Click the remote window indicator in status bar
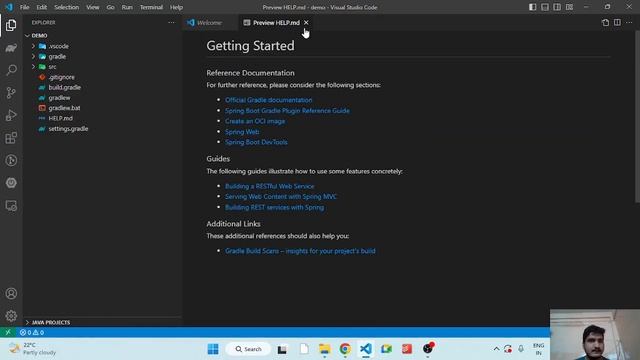 (x=8, y=332)
